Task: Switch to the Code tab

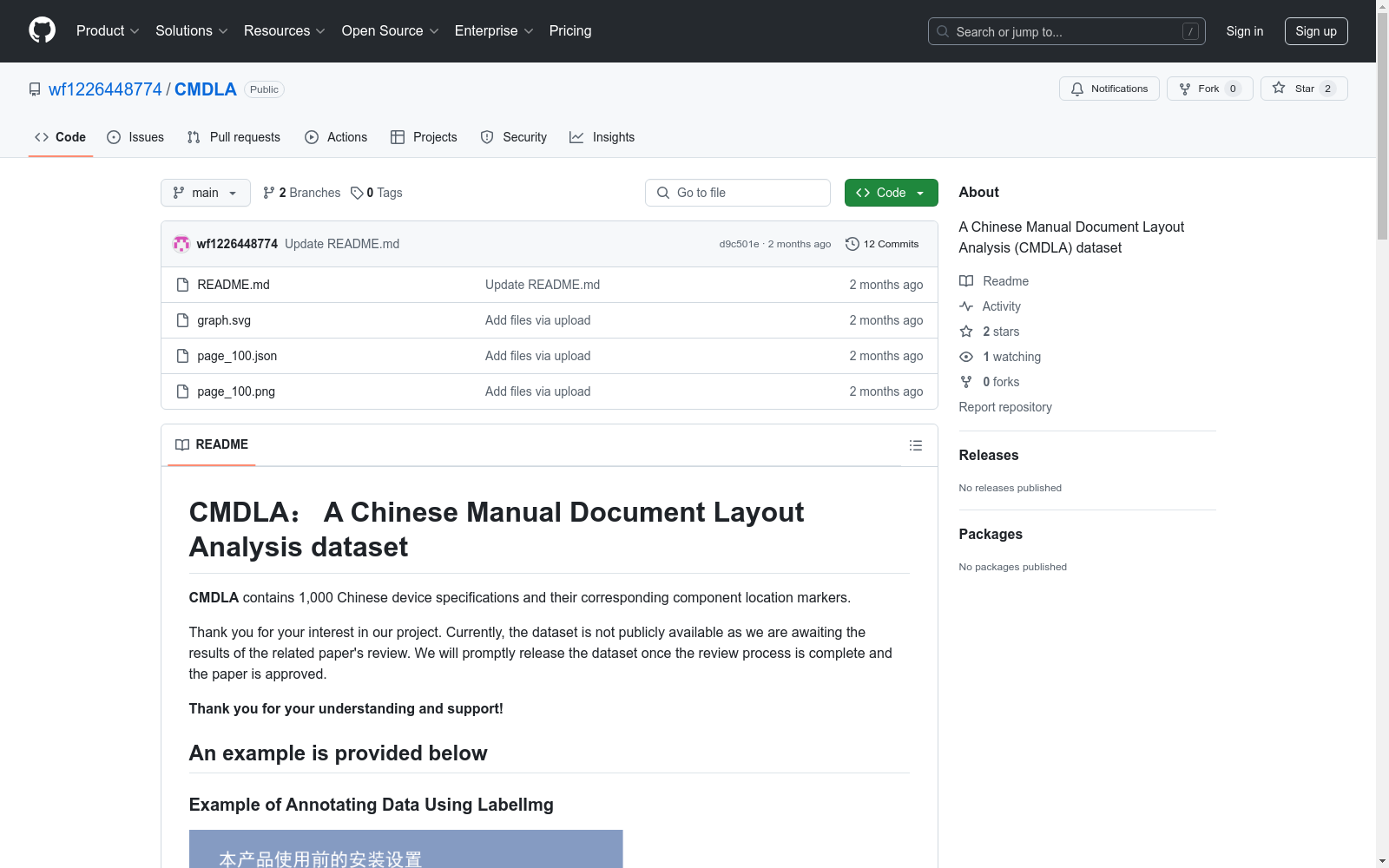Action: coord(61,137)
